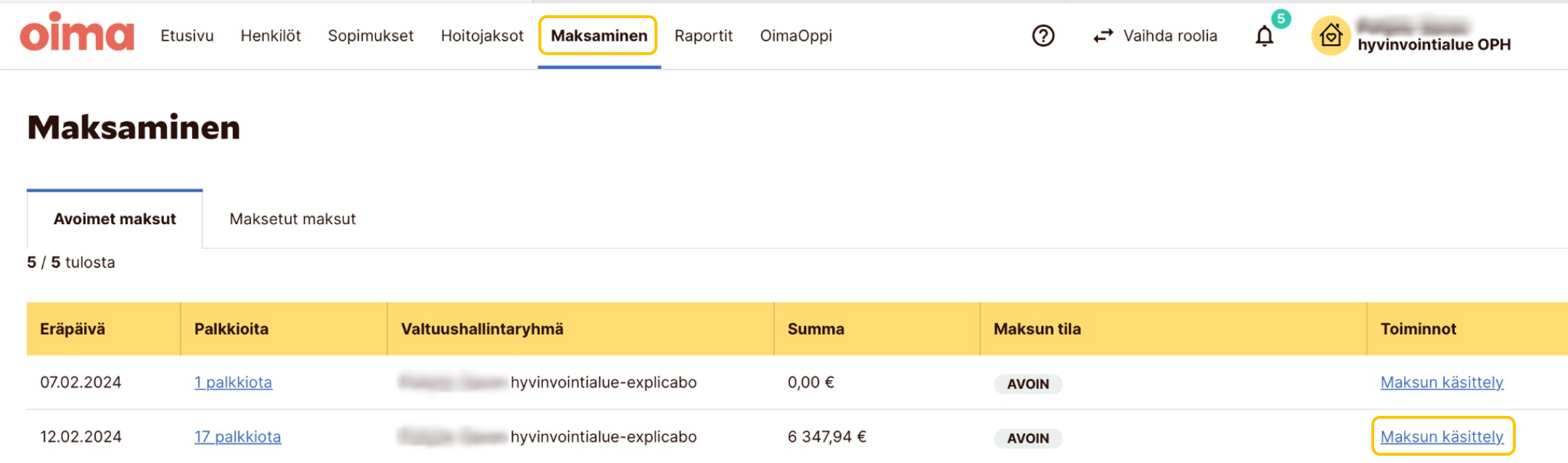Open the help question mark icon

click(1043, 36)
